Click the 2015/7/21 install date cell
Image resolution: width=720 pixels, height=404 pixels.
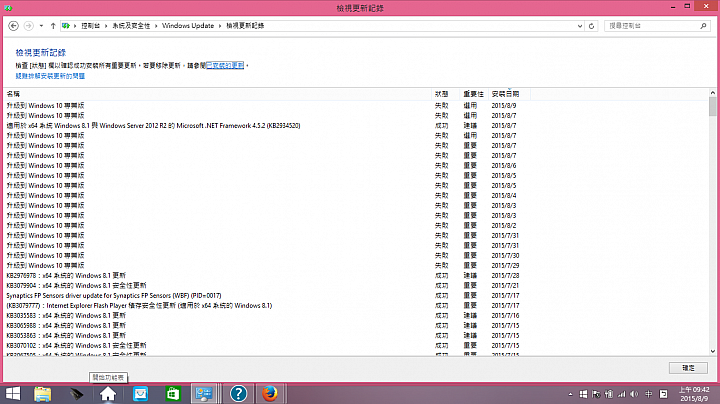pyautogui.click(x=505, y=286)
